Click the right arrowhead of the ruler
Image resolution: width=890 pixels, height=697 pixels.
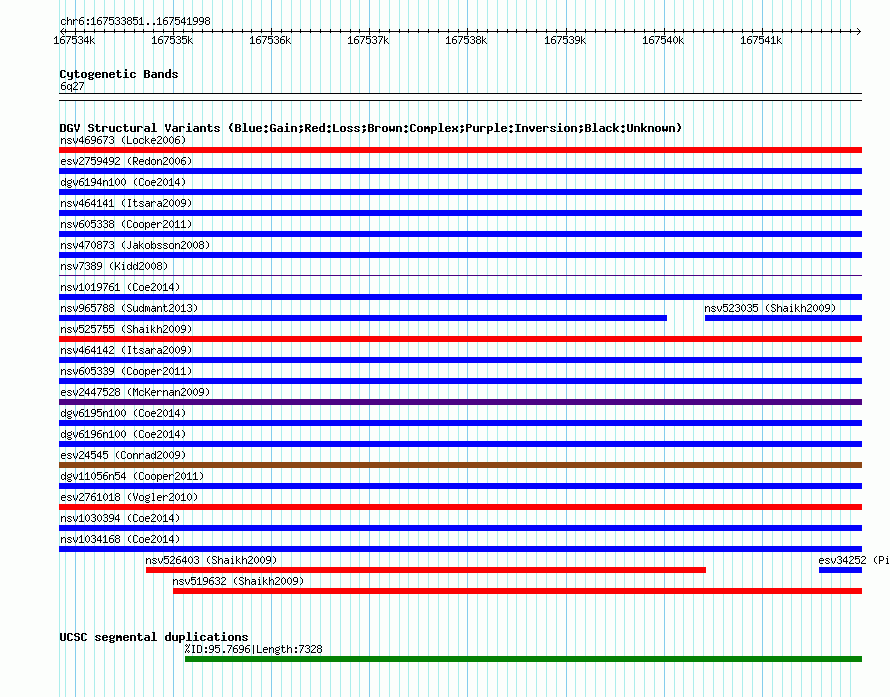(859, 31)
